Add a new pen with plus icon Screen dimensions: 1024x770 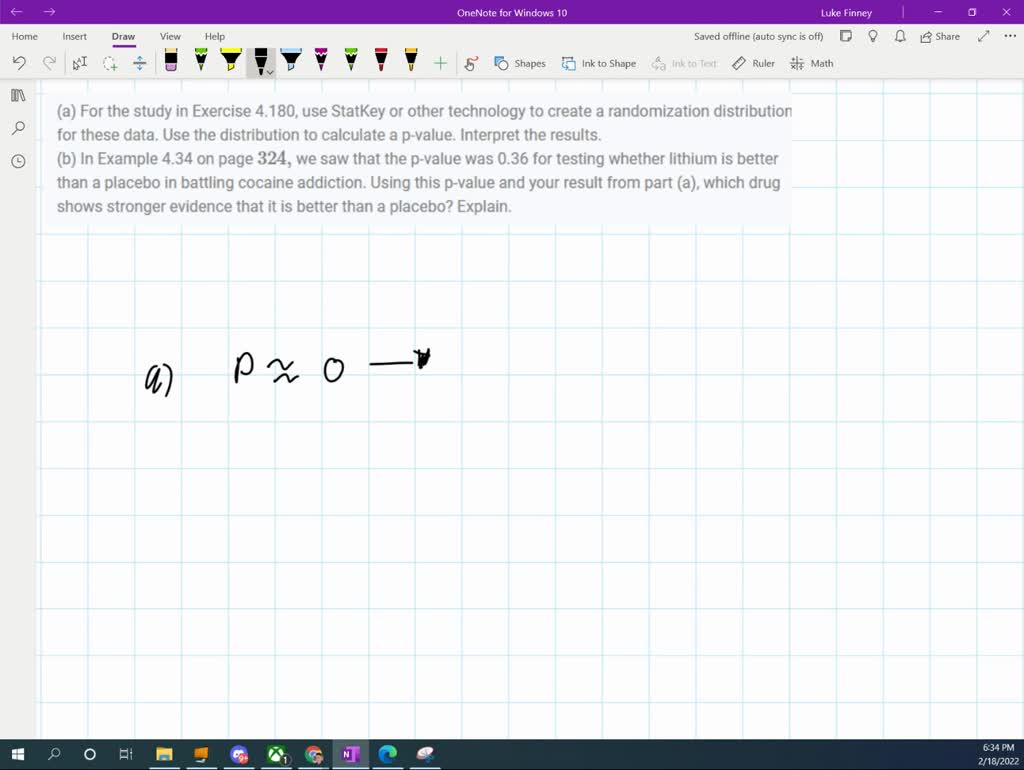click(440, 63)
